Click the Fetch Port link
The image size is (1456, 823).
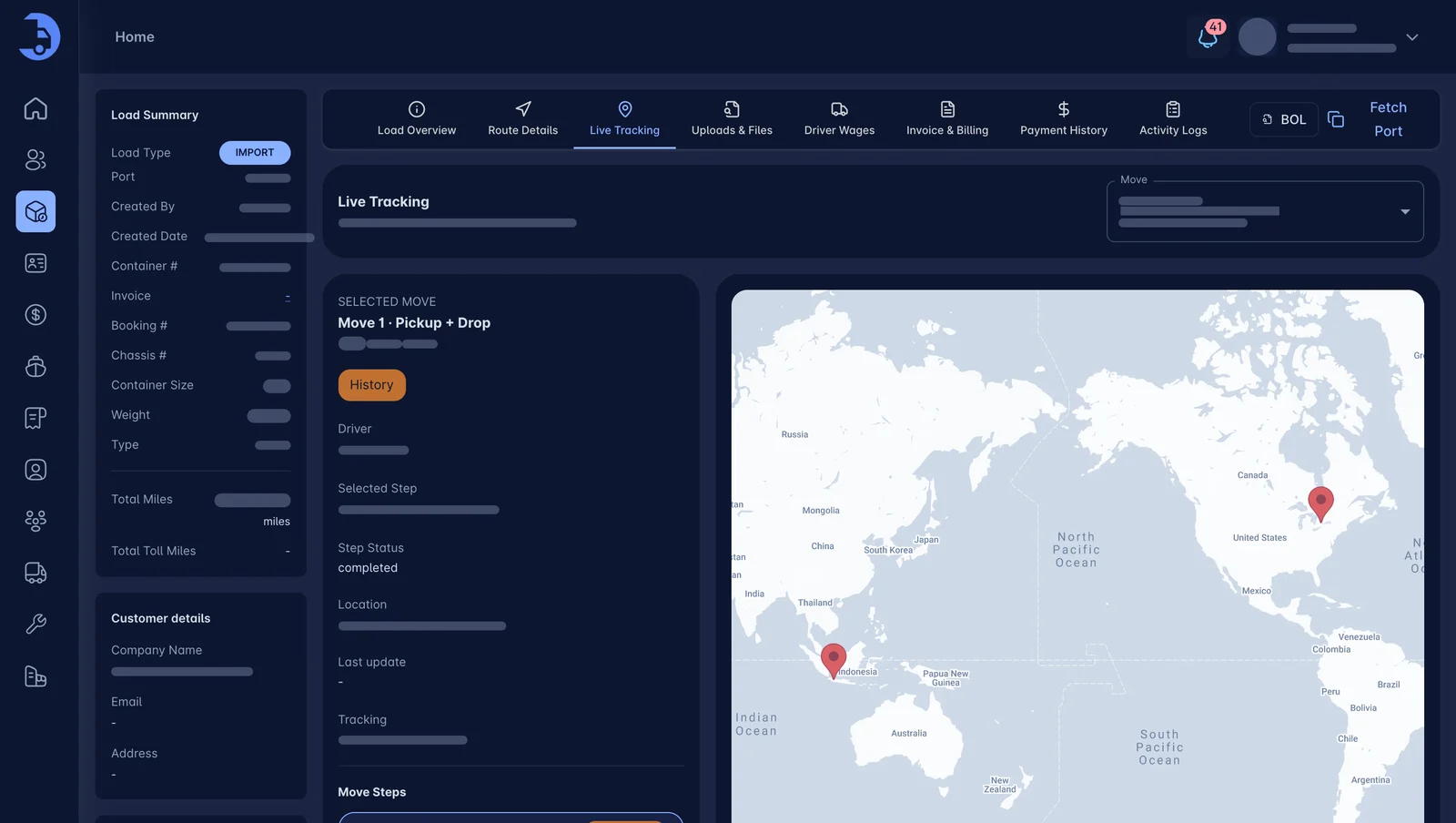(x=1389, y=119)
